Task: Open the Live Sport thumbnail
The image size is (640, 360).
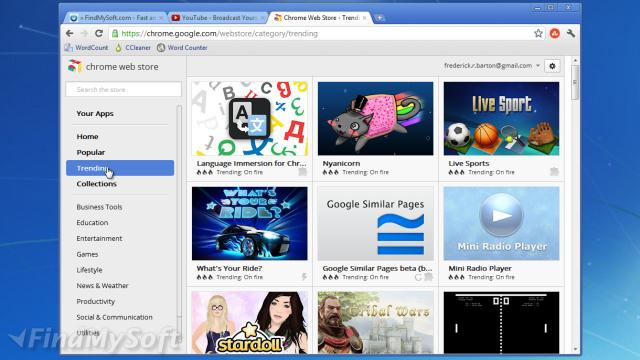Action: pyautogui.click(x=501, y=118)
